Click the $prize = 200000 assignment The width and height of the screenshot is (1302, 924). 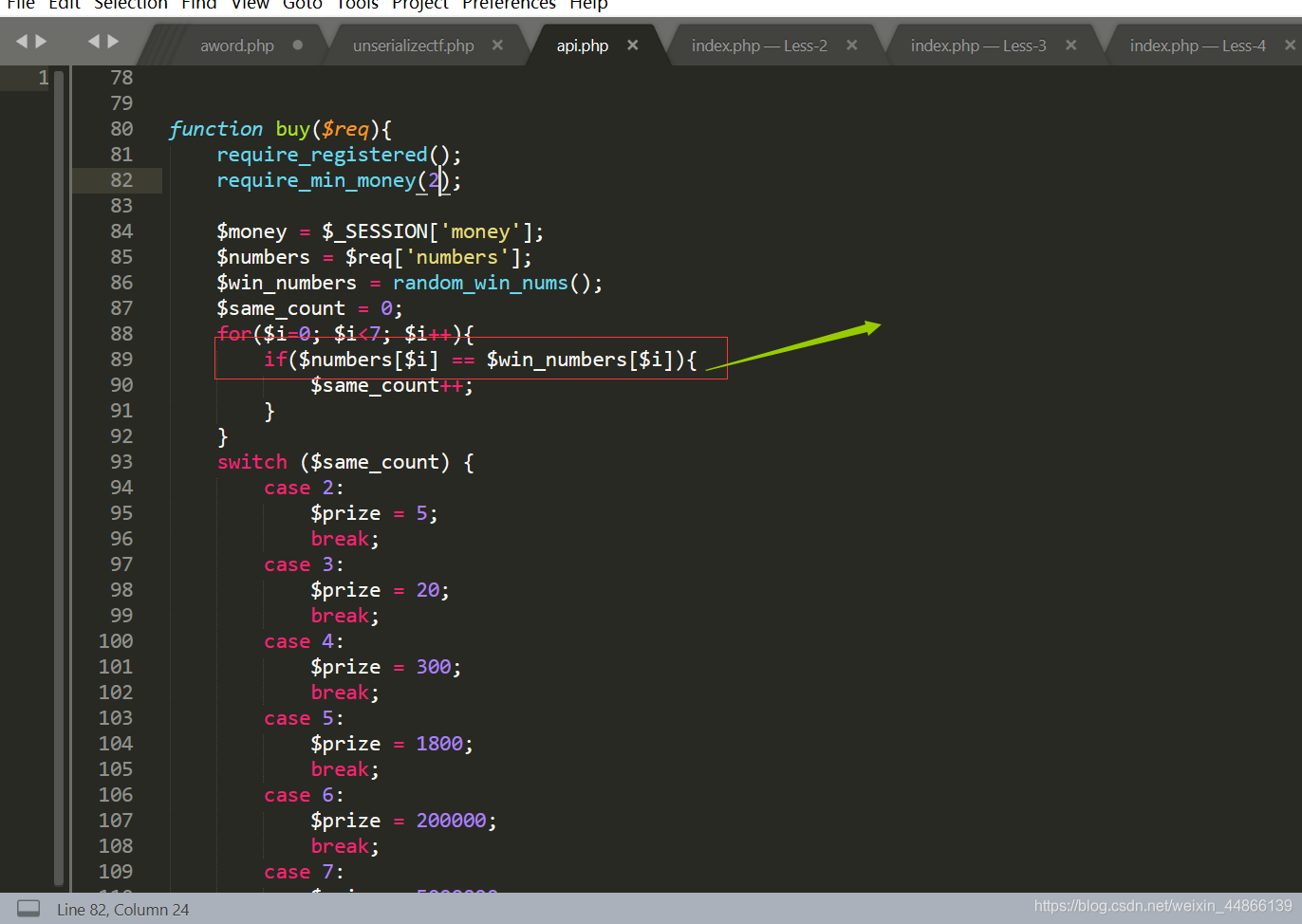coord(403,821)
